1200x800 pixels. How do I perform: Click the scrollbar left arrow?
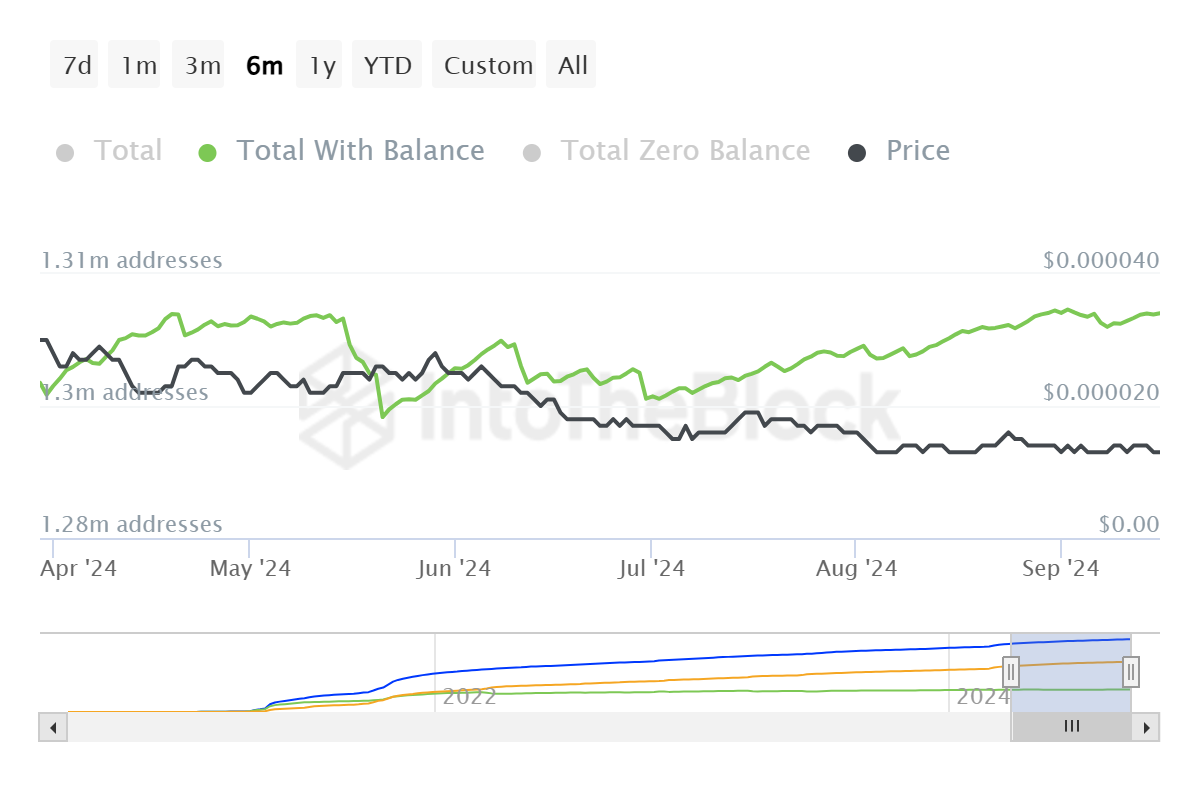point(52,727)
